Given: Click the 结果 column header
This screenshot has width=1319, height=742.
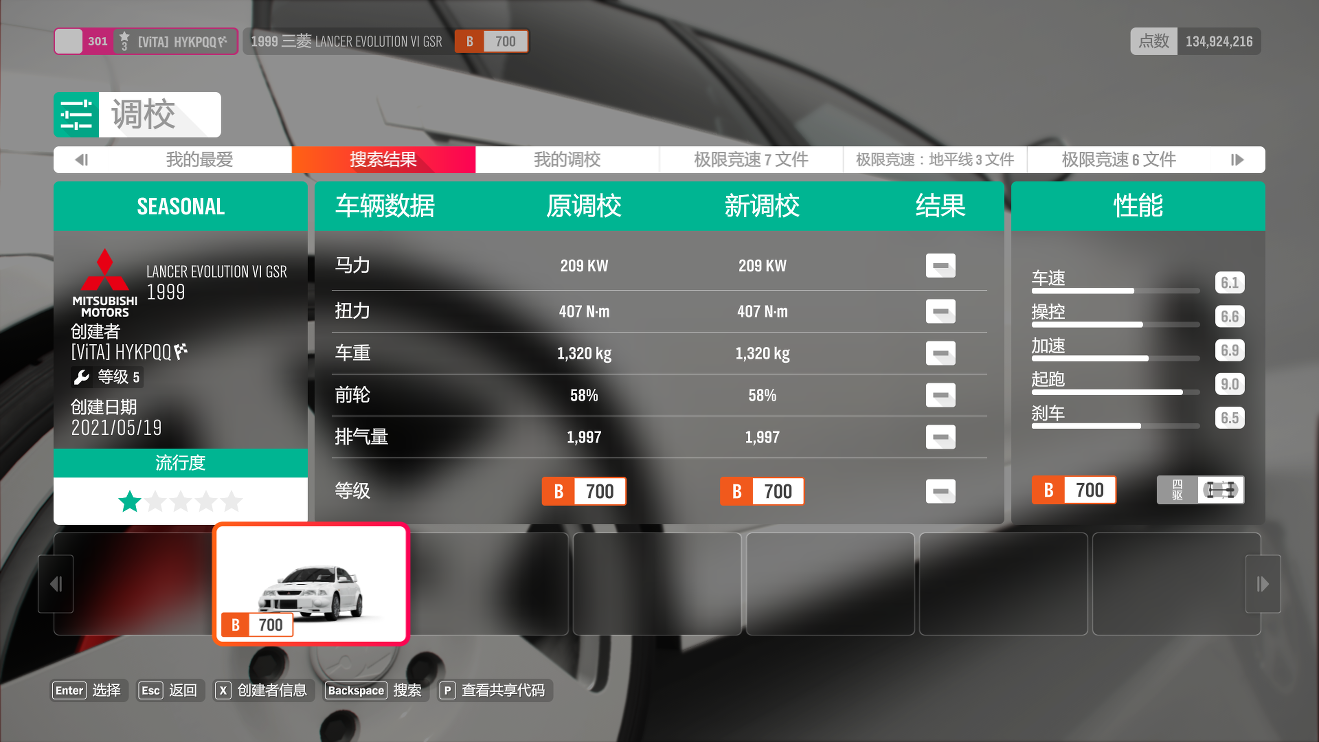Looking at the screenshot, I should pyautogui.click(x=940, y=206).
